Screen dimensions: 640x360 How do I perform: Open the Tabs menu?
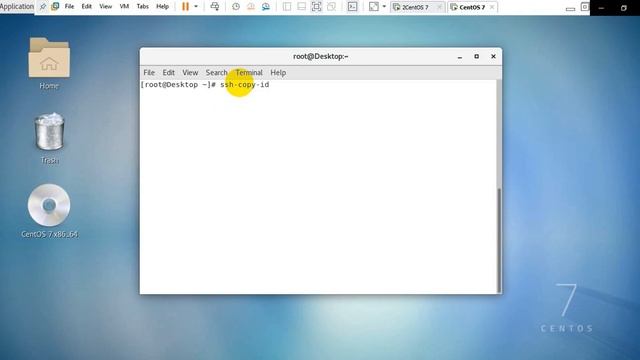[142, 7]
